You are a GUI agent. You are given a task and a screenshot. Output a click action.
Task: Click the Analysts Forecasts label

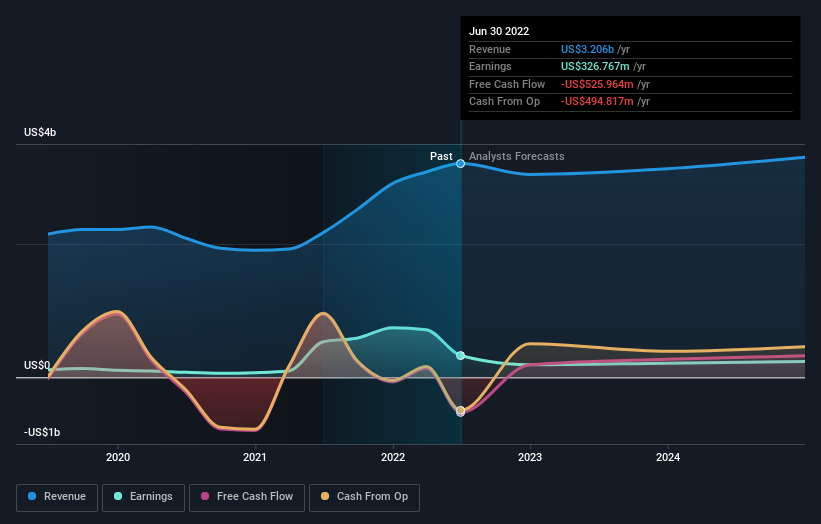(x=517, y=157)
